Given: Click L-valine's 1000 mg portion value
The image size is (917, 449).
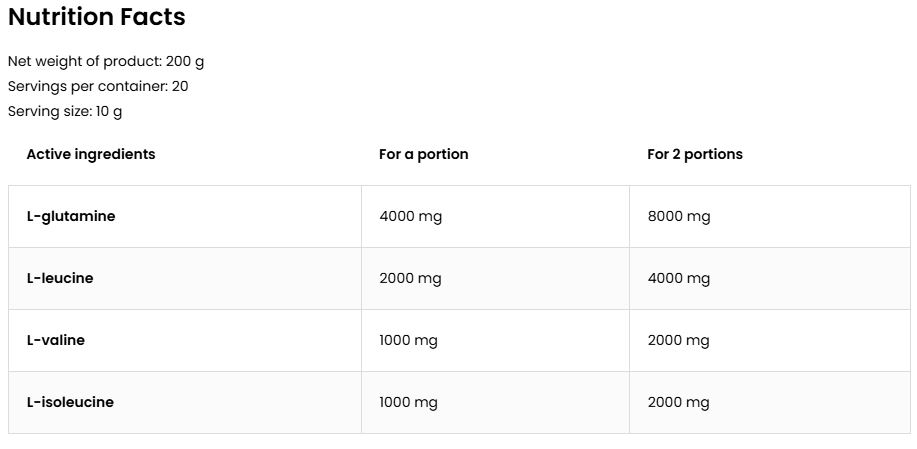Looking at the screenshot, I should pyautogui.click(x=409, y=340).
